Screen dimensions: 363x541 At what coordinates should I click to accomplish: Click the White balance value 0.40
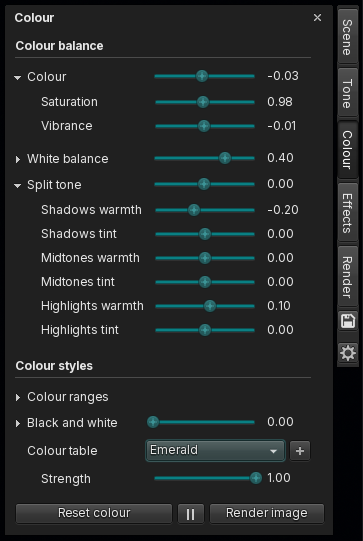tap(280, 158)
